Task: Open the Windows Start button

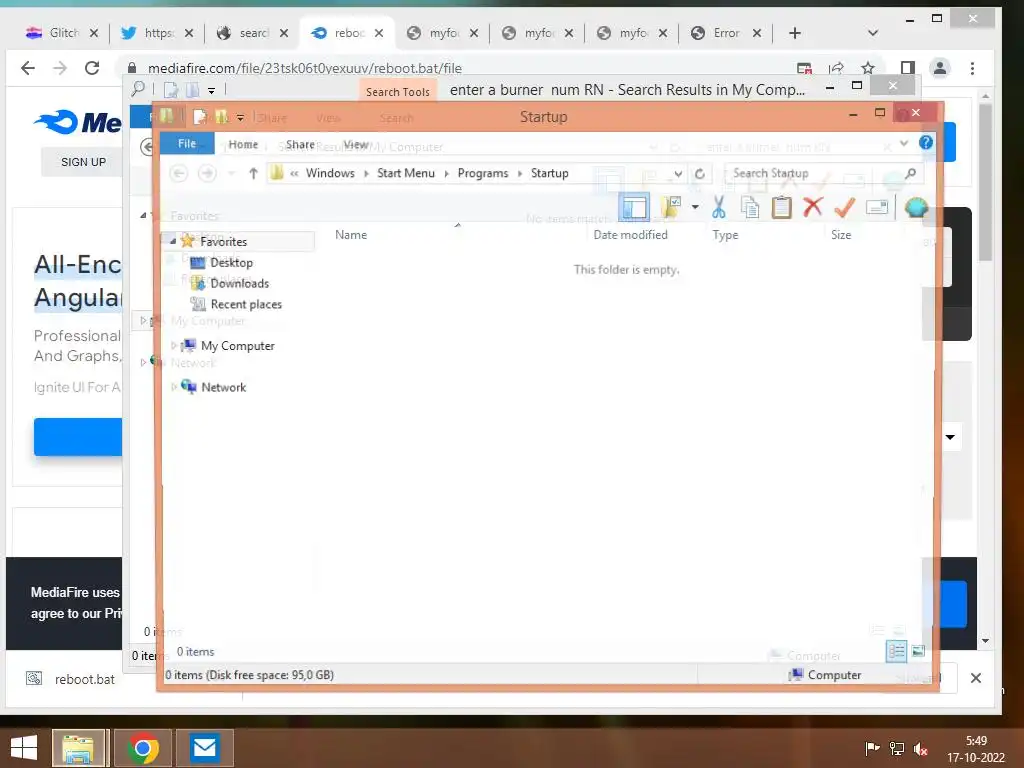Action: coord(24,748)
